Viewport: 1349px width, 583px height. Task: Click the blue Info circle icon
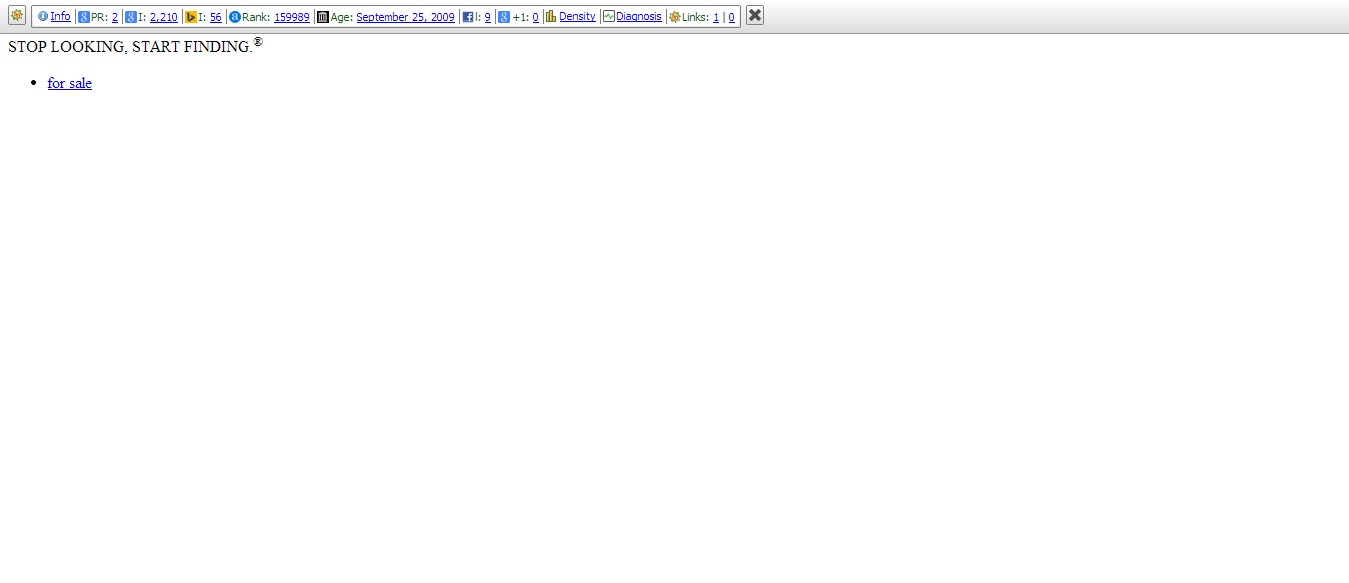pos(43,17)
